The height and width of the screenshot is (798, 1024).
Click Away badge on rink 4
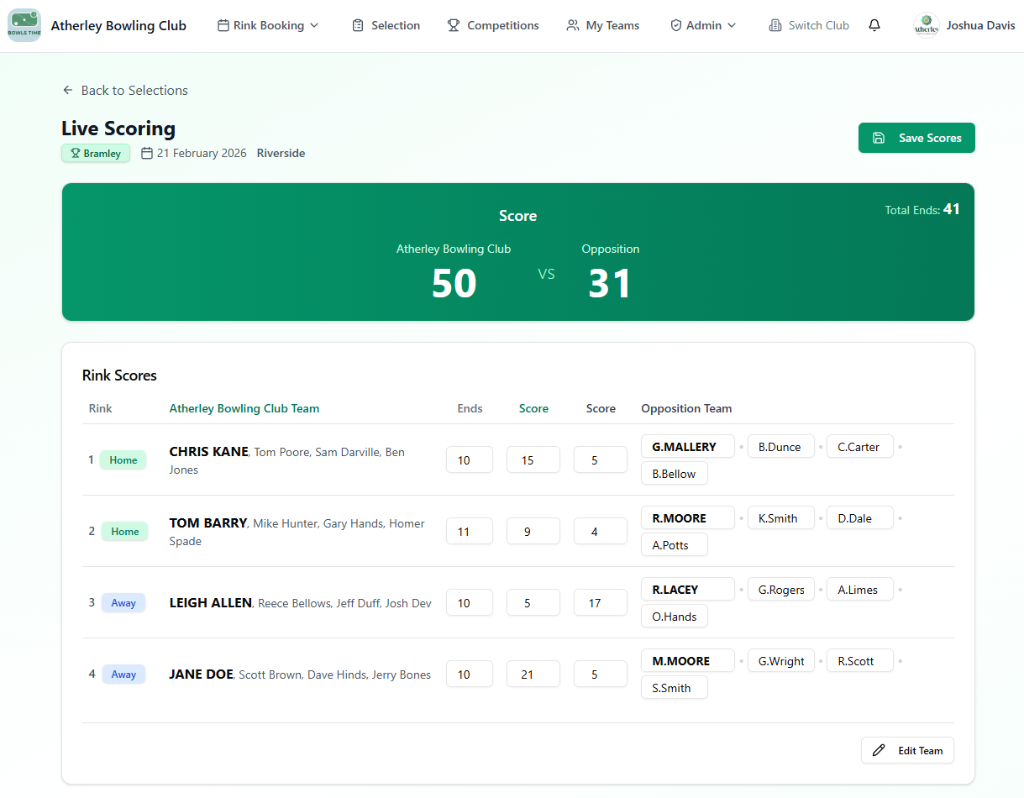click(x=123, y=674)
